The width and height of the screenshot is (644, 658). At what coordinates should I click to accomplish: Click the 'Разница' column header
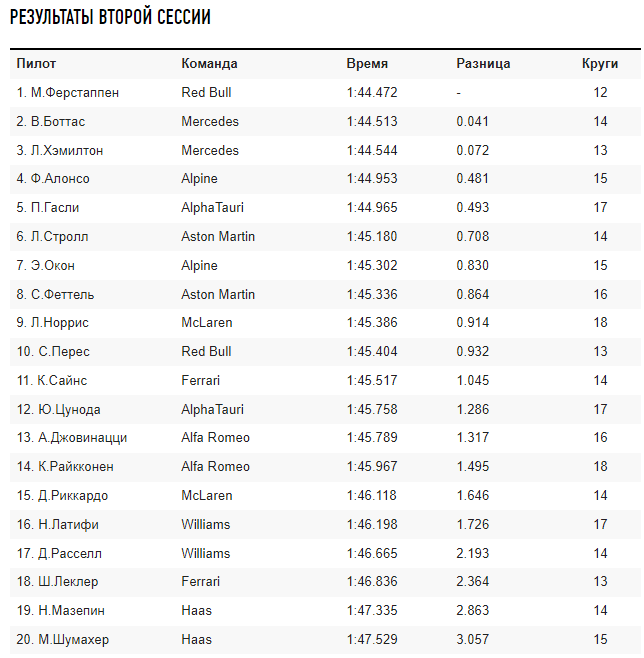pos(483,64)
